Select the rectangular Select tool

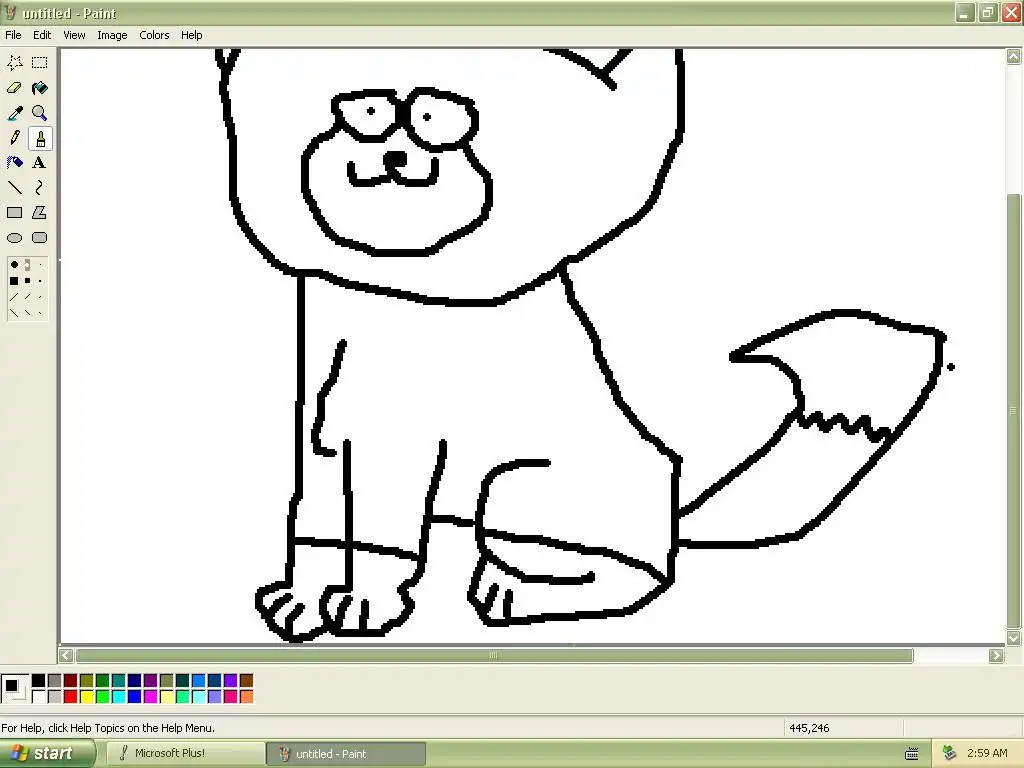click(x=40, y=63)
